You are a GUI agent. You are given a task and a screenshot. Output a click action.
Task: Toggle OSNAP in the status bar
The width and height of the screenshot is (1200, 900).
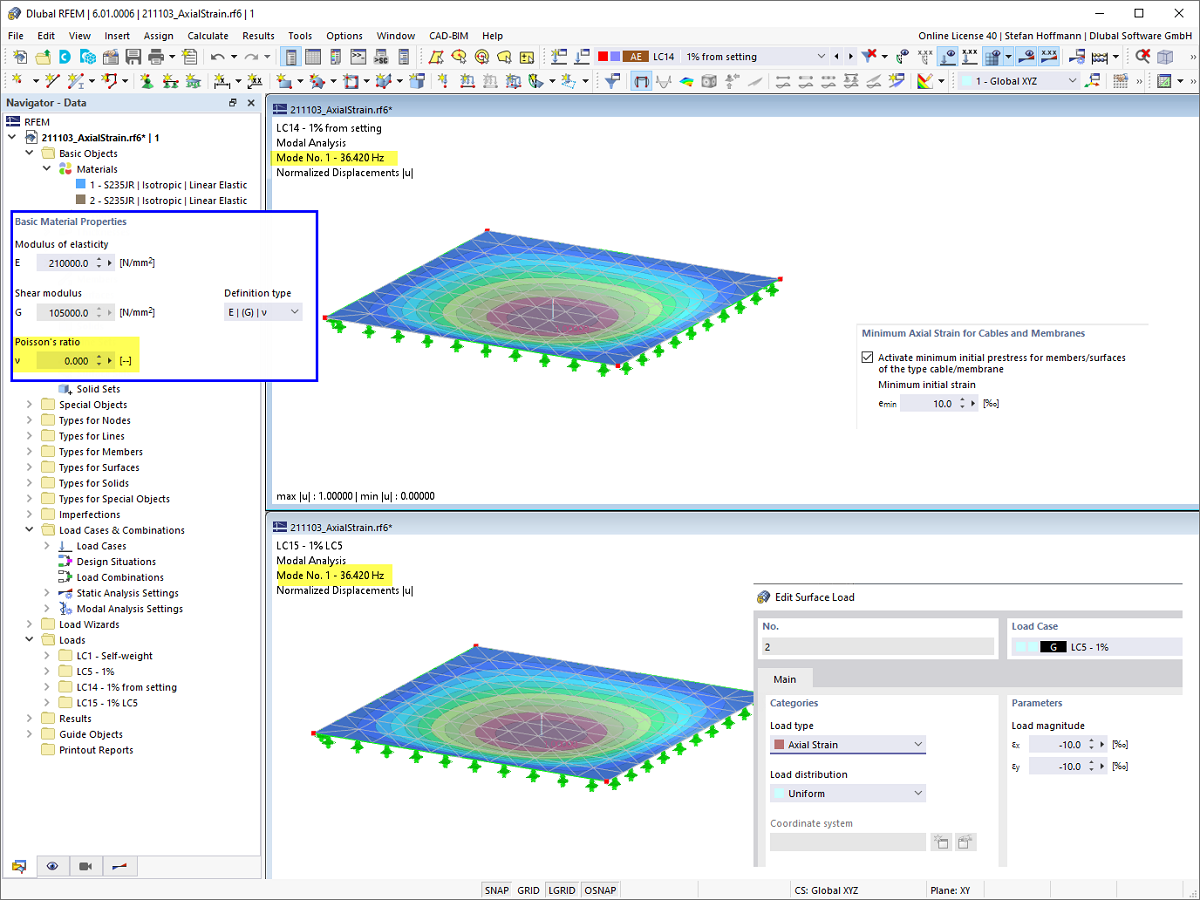600,890
